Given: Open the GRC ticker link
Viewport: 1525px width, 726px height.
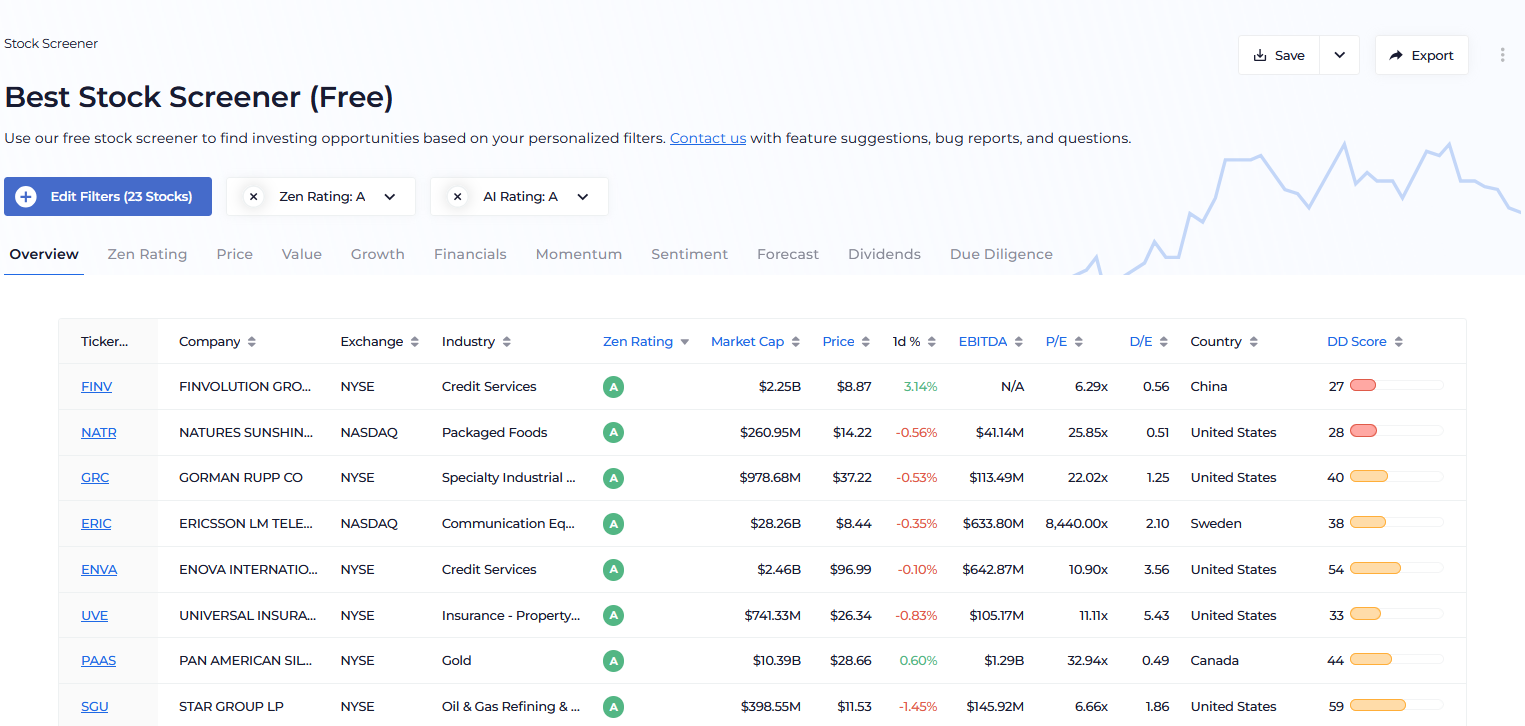Looking at the screenshot, I should (x=95, y=478).
